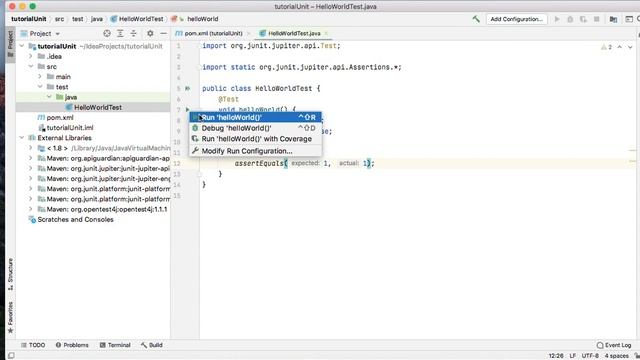Collapse the tutorialUnit root node
The image size is (640, 360).
22,46
